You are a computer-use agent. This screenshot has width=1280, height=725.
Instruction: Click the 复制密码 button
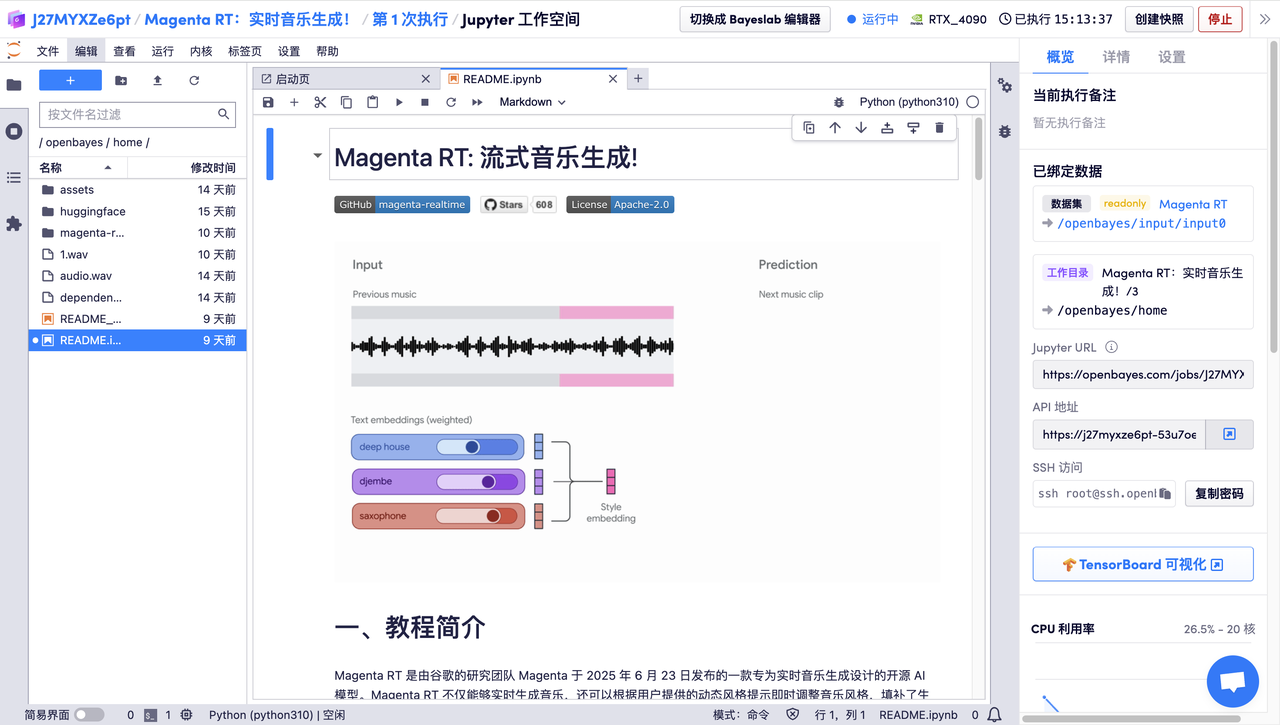[x=1219, y=493]
